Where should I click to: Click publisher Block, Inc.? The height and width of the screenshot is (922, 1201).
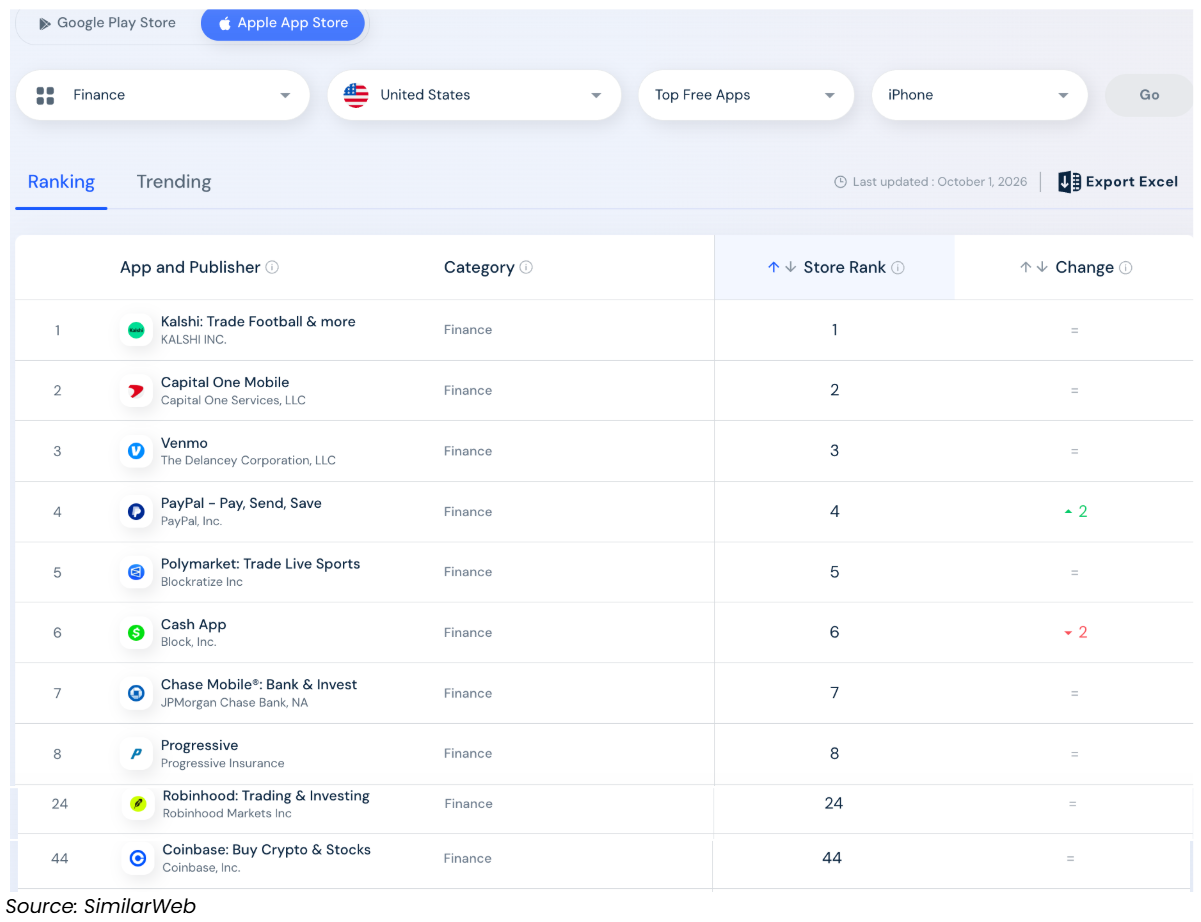tap(188, 642)
